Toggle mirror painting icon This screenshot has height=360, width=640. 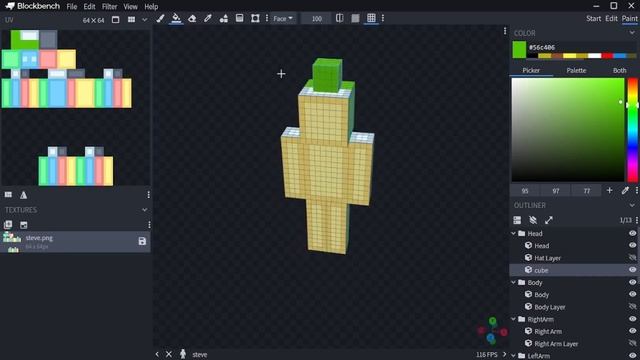pyautogui.click(x=339, y=18)
